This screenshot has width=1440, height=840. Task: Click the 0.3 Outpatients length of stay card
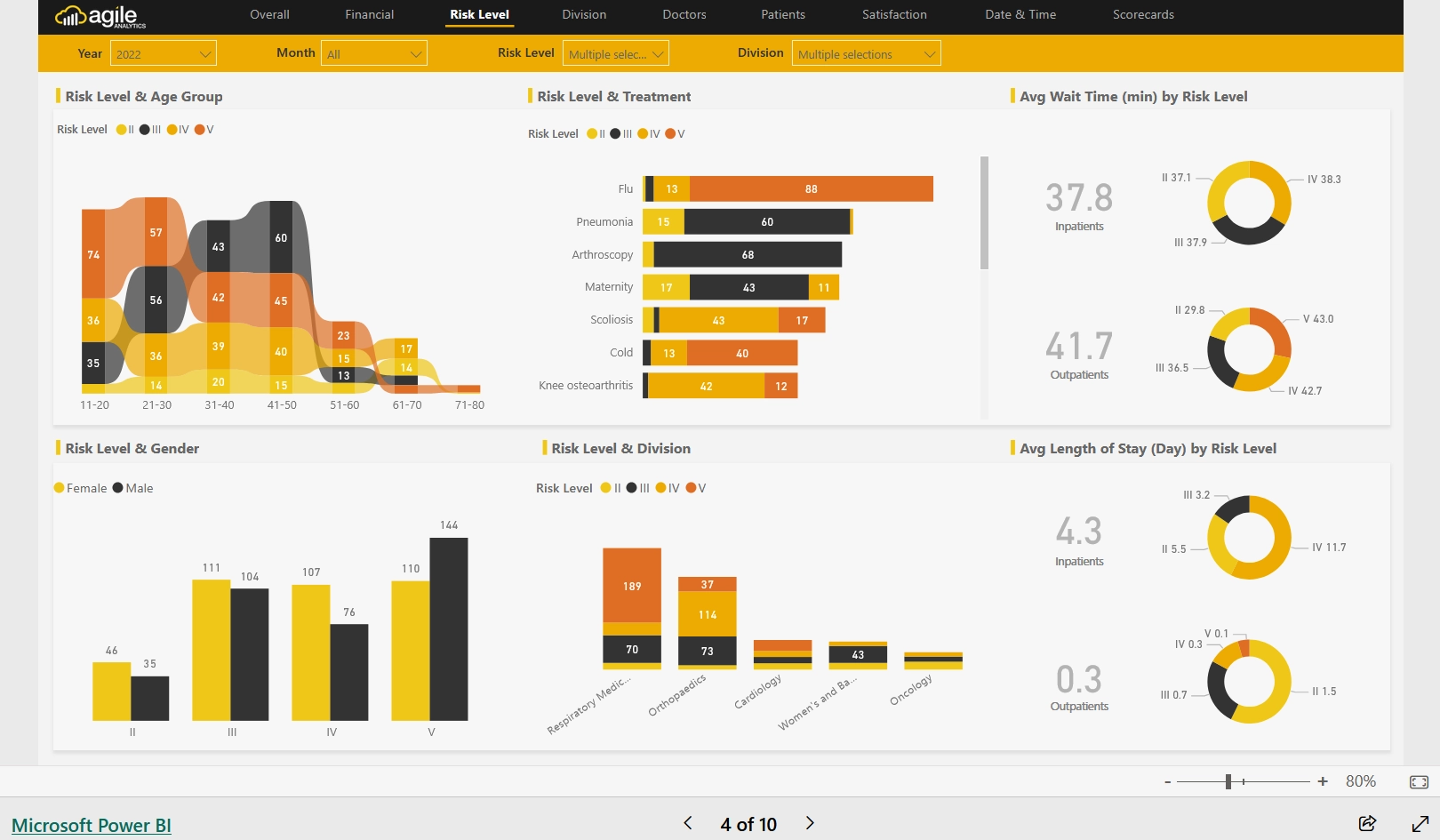click(x=1079, y=689)
